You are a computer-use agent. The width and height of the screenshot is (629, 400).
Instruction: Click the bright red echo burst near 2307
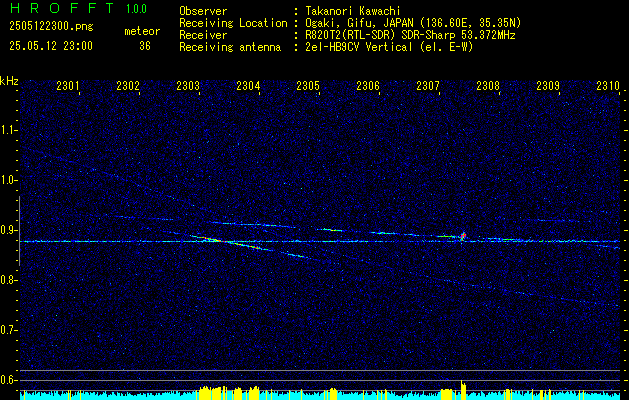(x=463, y=236)
